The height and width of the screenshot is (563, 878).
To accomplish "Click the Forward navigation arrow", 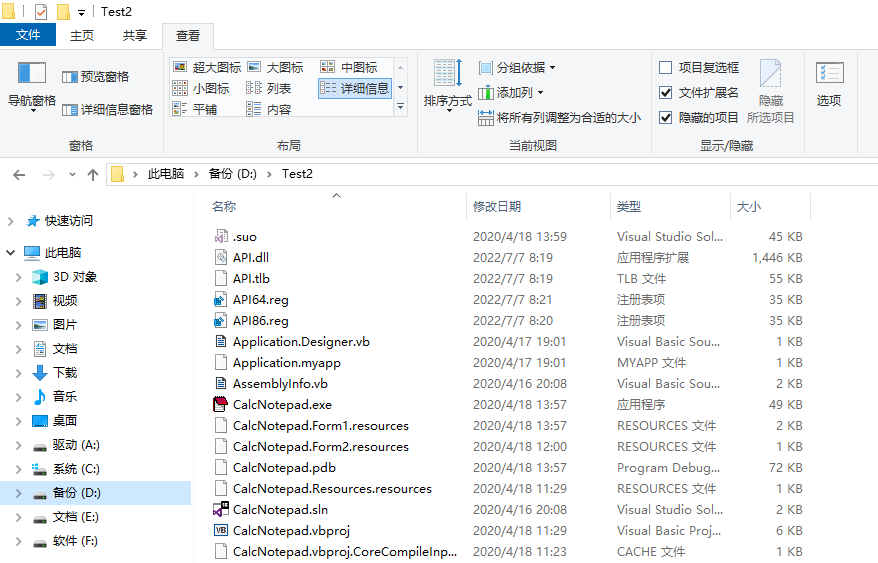I will click(x=49, y=175).
